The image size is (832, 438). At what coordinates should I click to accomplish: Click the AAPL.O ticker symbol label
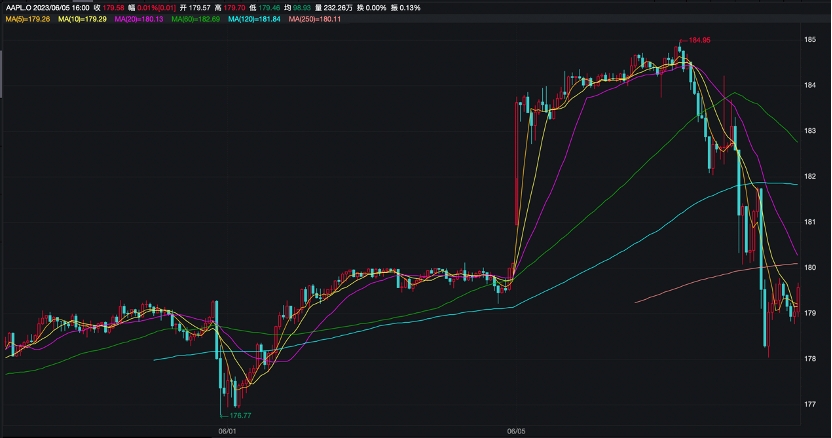(19, 8)
